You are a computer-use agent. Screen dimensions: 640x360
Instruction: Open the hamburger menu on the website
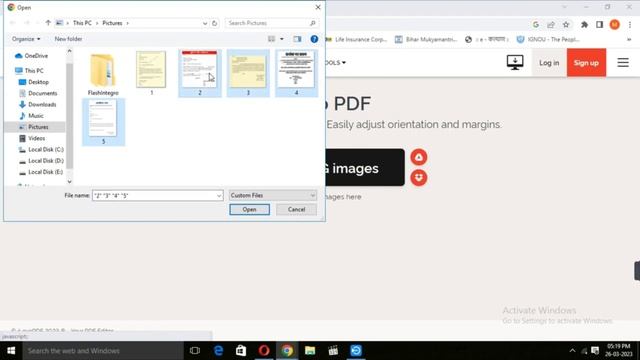pyautogui.click(x=623, y=62)
